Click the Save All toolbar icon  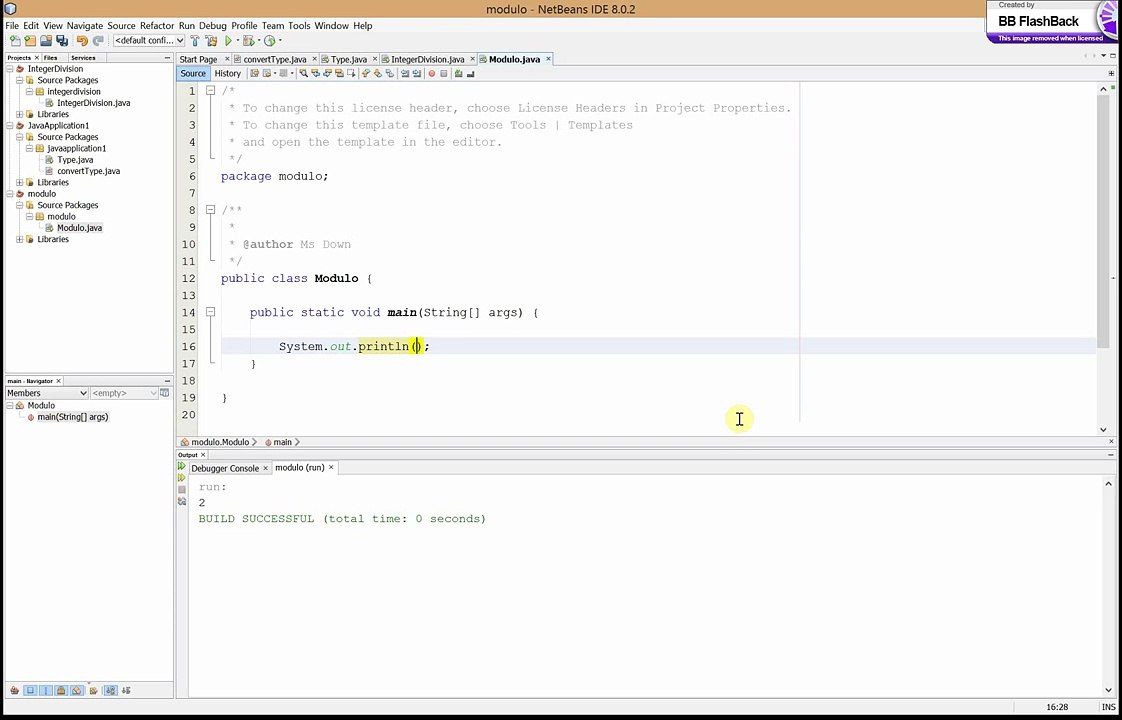click(62, 41)
